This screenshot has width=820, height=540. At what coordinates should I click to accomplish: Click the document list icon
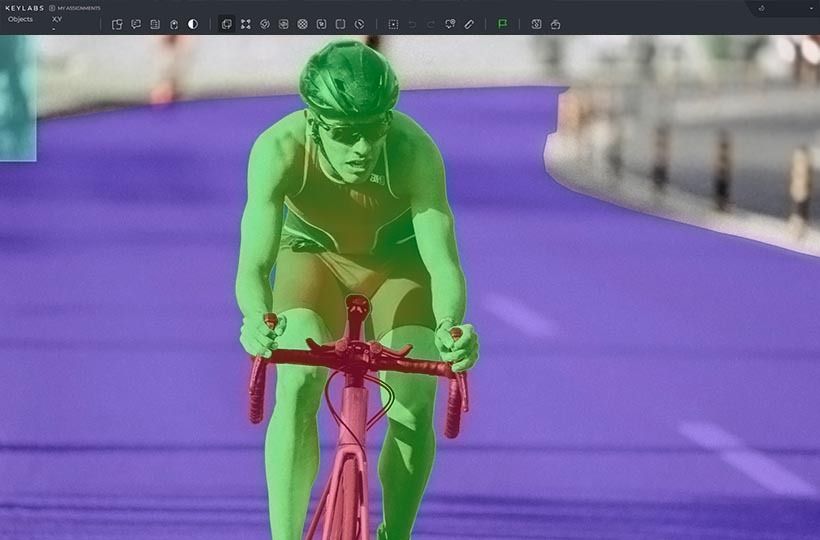pos(155,24)
